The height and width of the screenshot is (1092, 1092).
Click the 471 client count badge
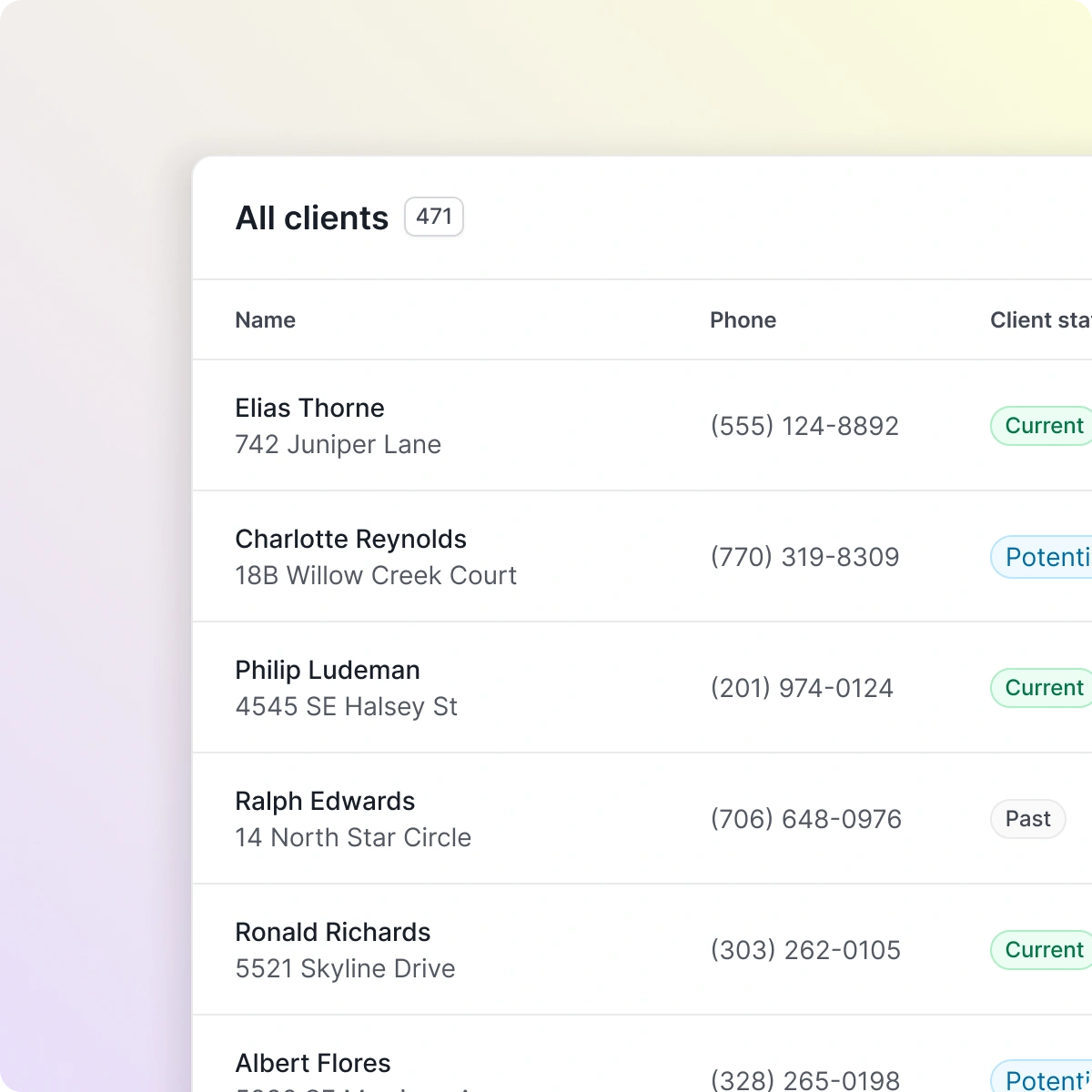pyautogui.click(x=433, y=217)
